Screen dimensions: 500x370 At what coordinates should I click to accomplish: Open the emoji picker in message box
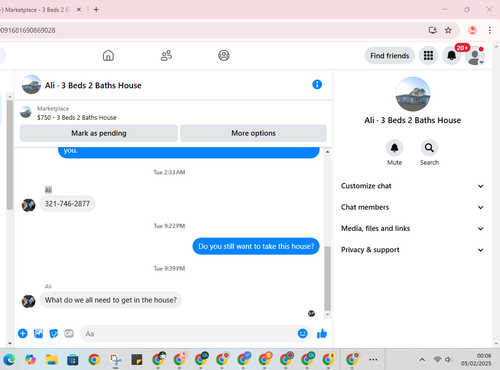[x=302, y=333]
